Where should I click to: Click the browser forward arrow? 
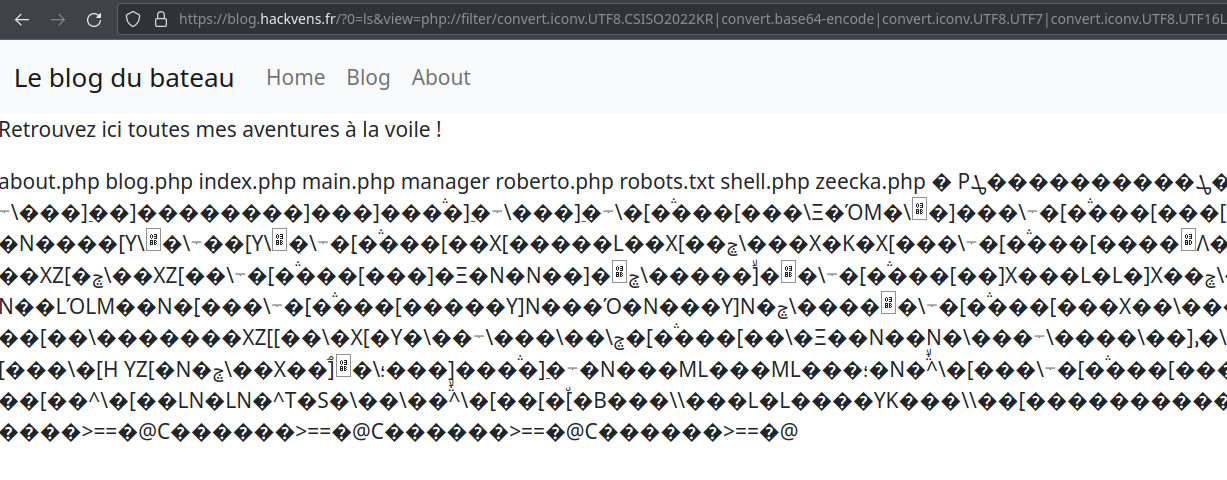(58, 19)
